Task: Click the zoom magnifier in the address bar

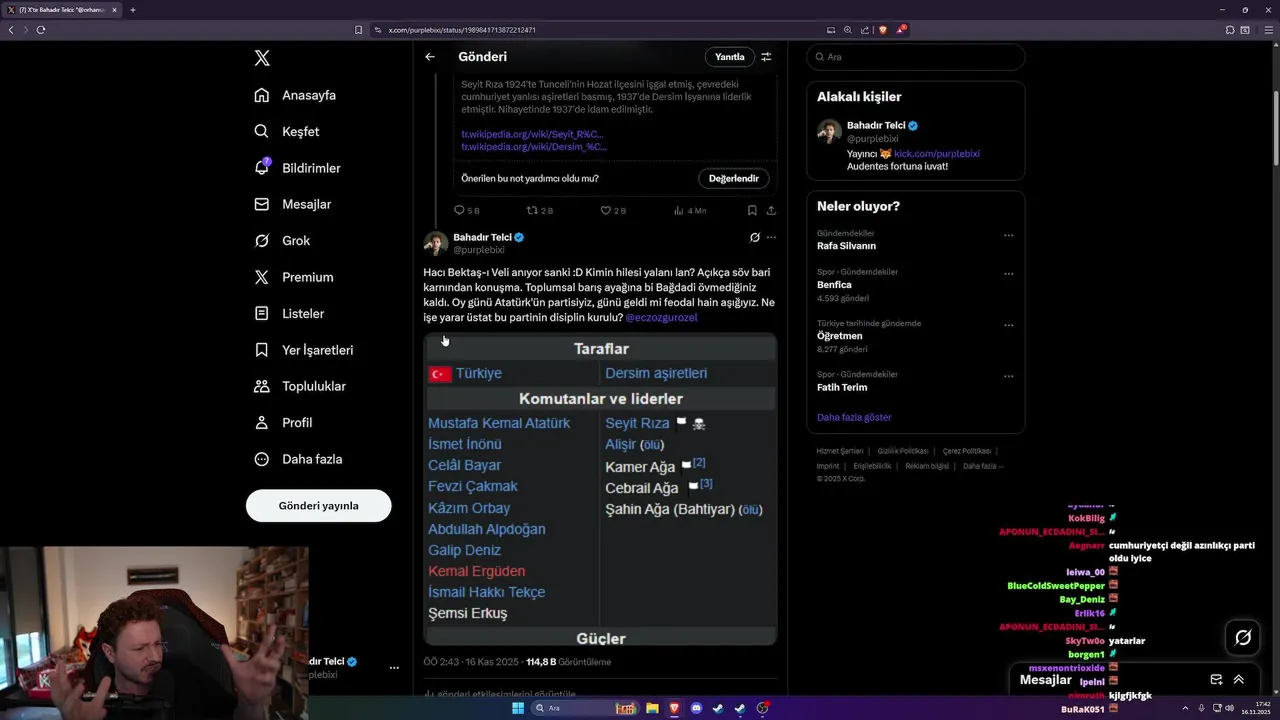Action: (x=848, y=30)
